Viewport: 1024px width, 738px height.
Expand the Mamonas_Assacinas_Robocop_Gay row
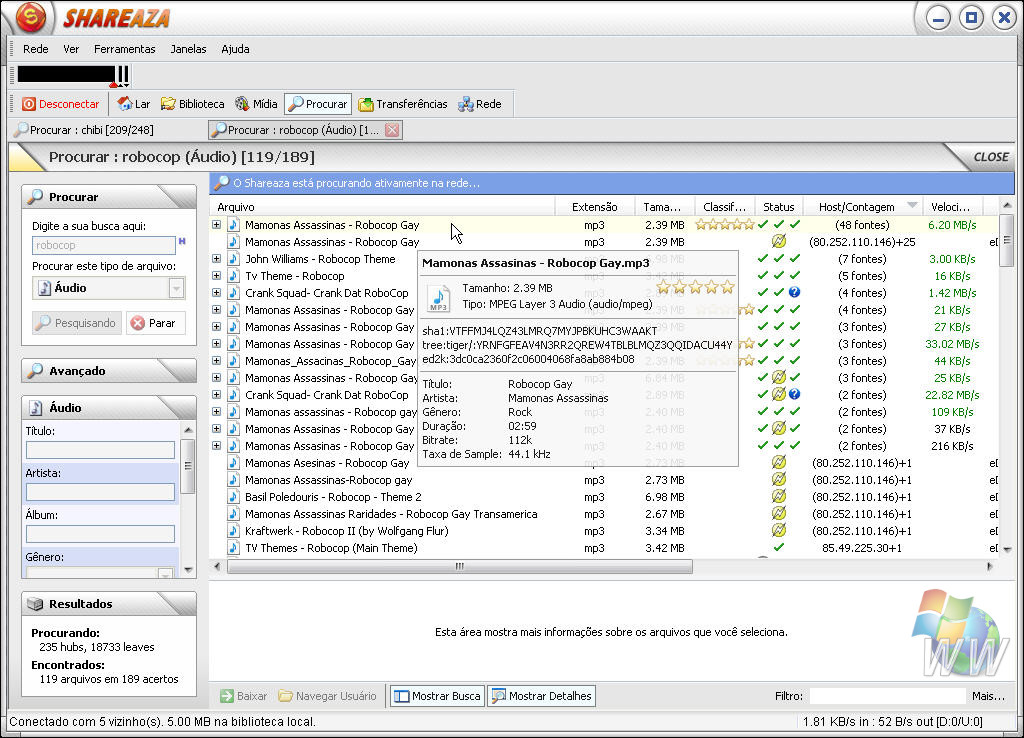click(216, 361)
